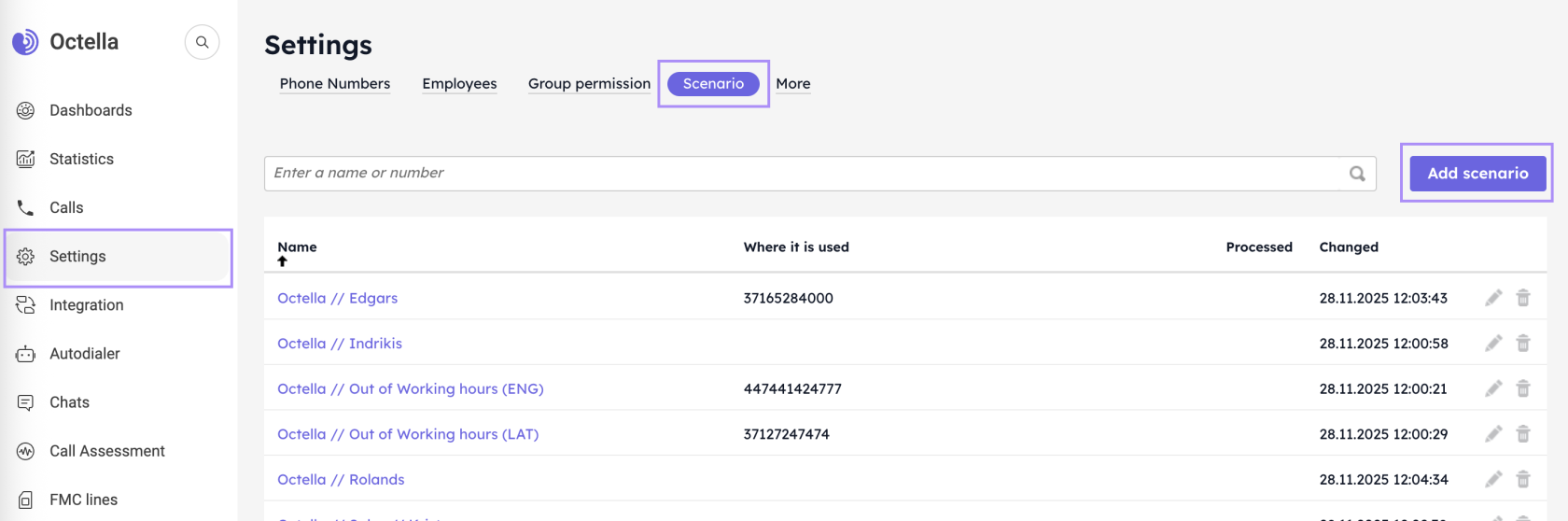Open the More settings menu
The width and height of the screenshot is (1568, 521).
point(793,84)
